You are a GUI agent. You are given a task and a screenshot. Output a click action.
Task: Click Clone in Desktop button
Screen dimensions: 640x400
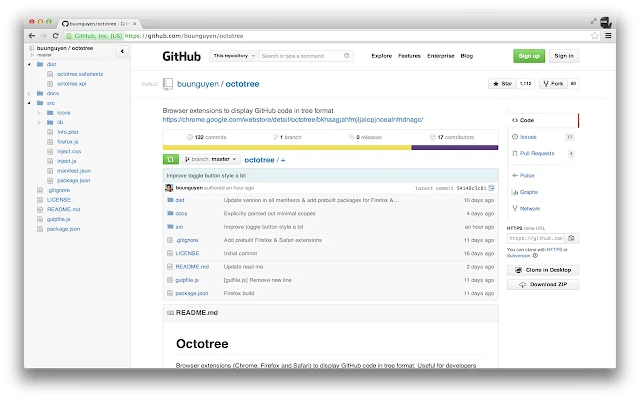pyautogui.click(x=543, y=270)
